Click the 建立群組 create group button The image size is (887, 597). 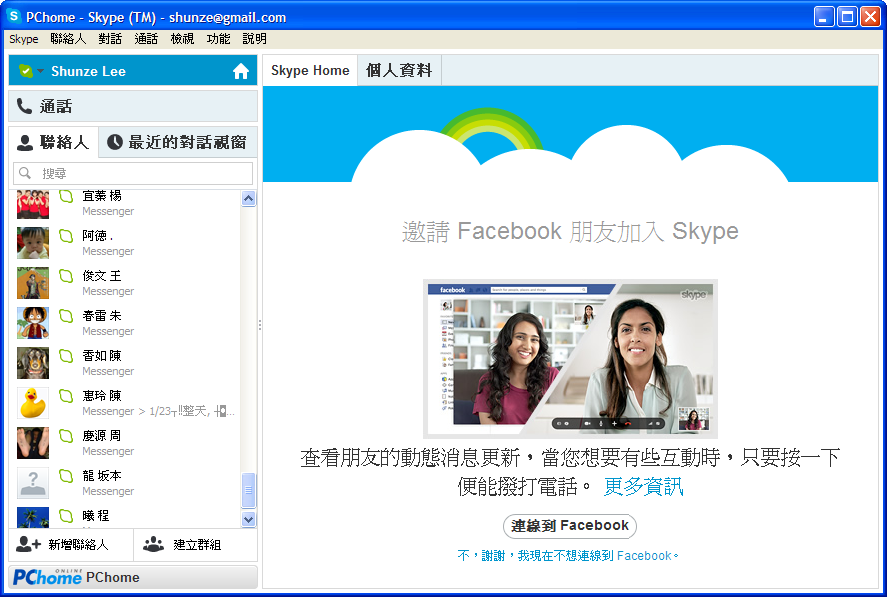(x=196, y=544)
